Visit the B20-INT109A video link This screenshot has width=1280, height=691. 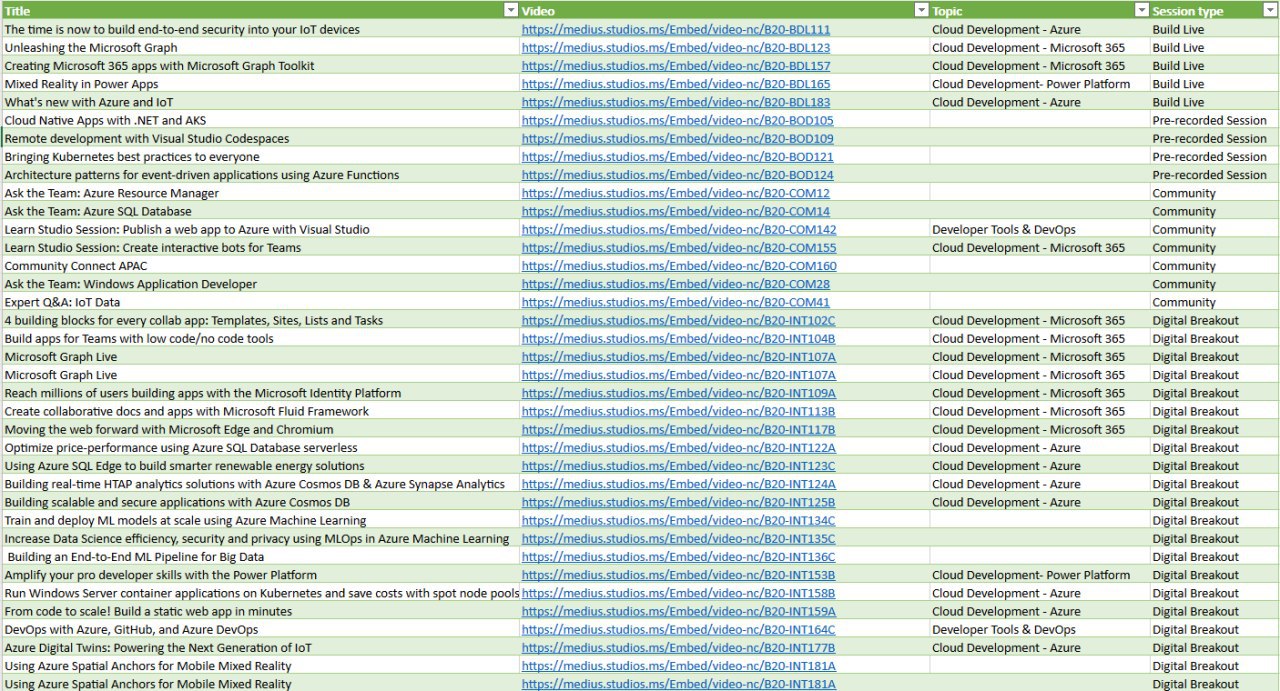679,393
